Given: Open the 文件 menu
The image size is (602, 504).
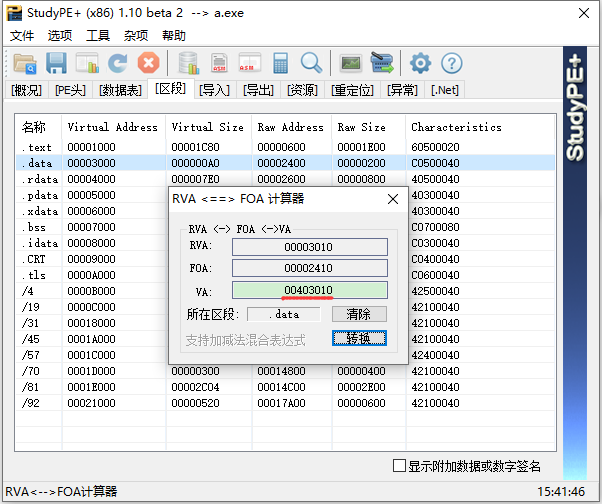Looking at the screenshot, I should [22, 35].
